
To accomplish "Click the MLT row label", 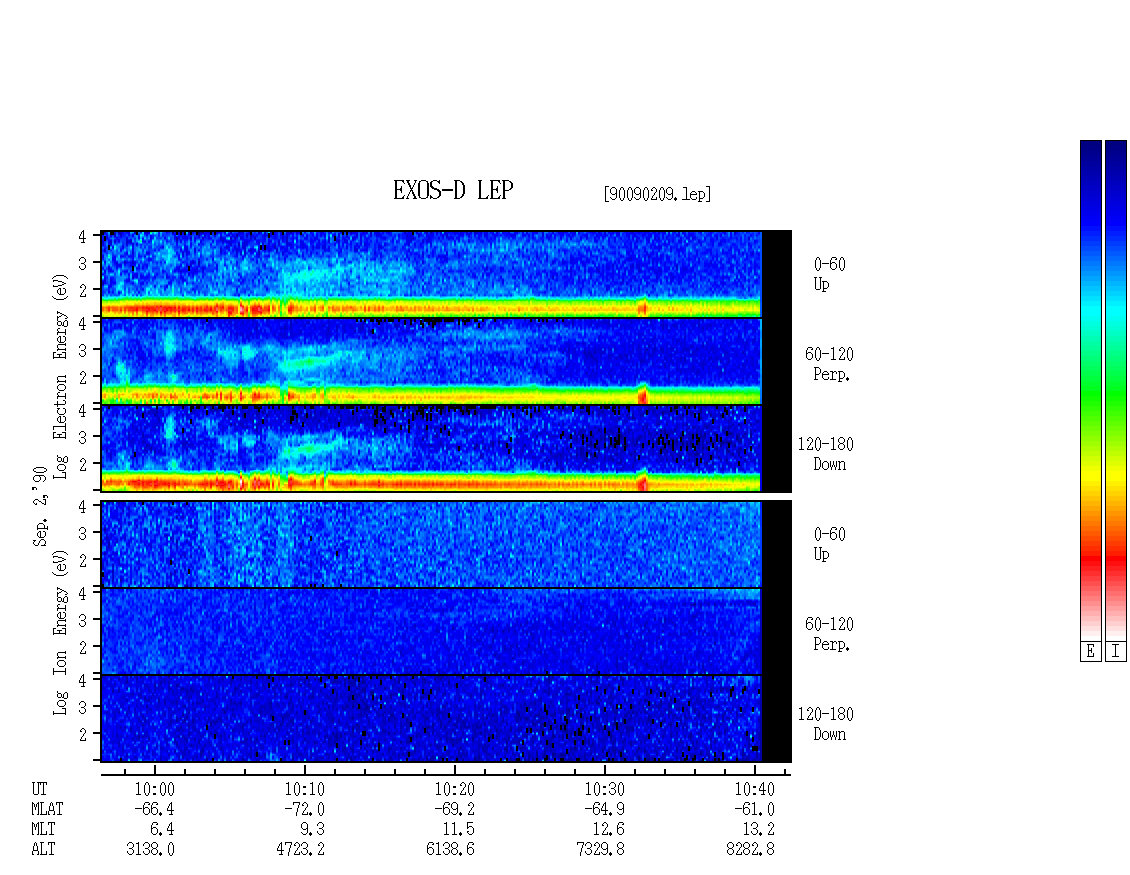I will pyautogui.click(x=43, y=830).
